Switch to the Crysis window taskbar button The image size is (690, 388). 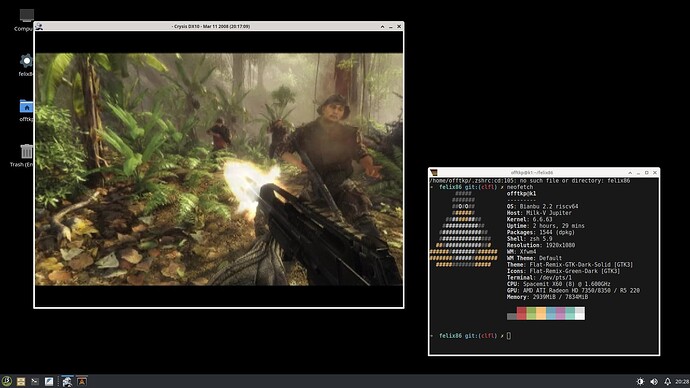tap(67, 381)
